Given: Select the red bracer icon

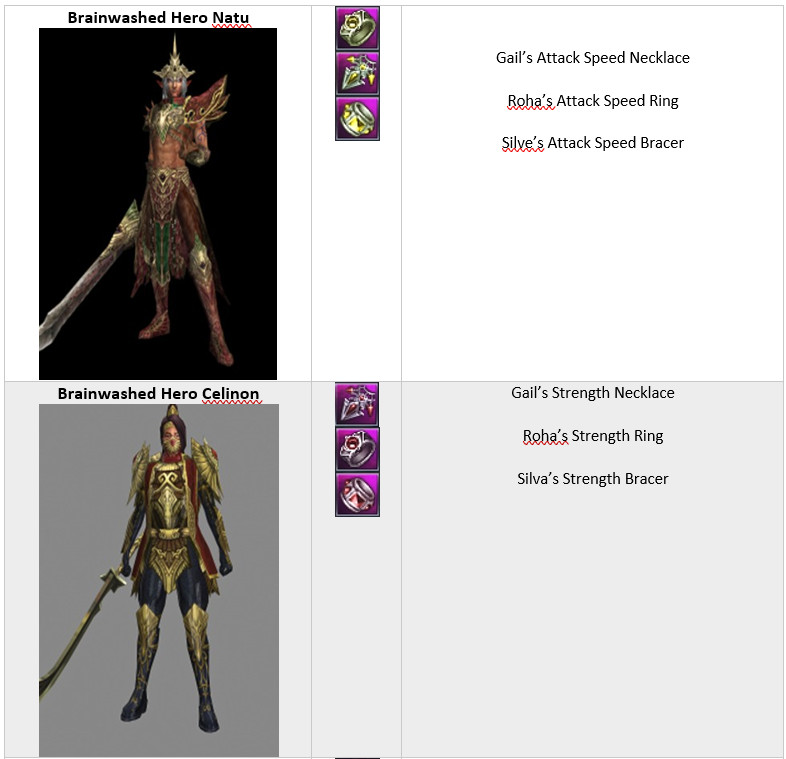Looking at the screenshot, I should [357, 494].
